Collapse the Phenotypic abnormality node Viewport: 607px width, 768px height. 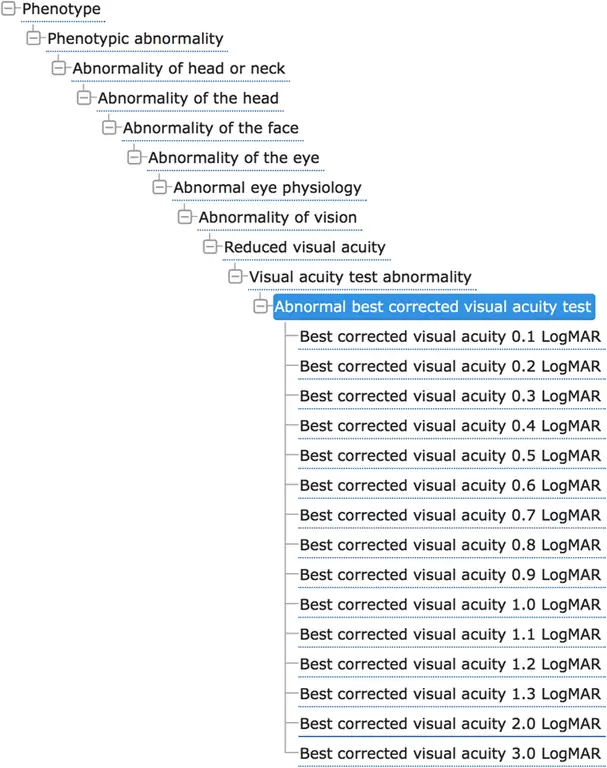click(x=33, y=39)
